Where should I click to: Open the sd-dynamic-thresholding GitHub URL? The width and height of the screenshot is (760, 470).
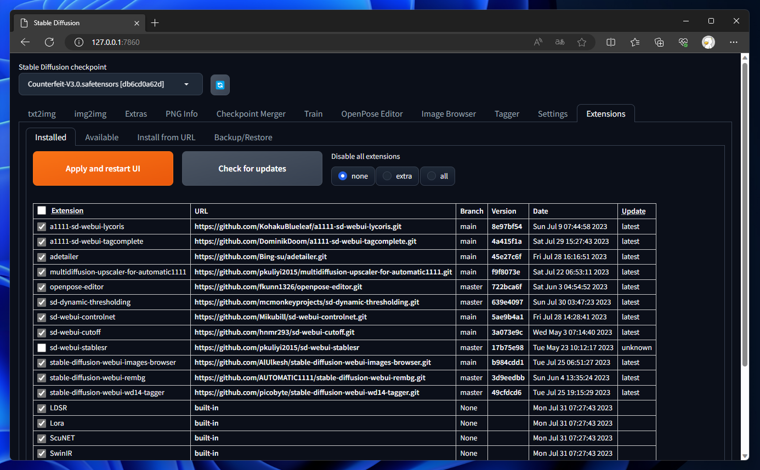coord(307,302)
